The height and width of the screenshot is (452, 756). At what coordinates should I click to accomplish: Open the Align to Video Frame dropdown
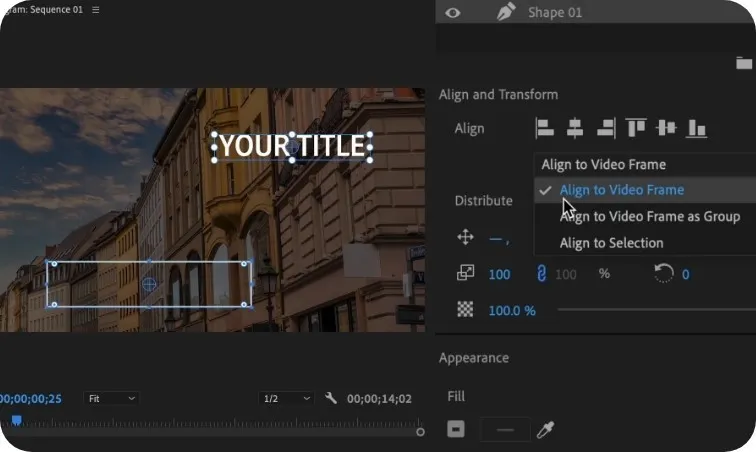pyautogui.click(x=645, y=164)
